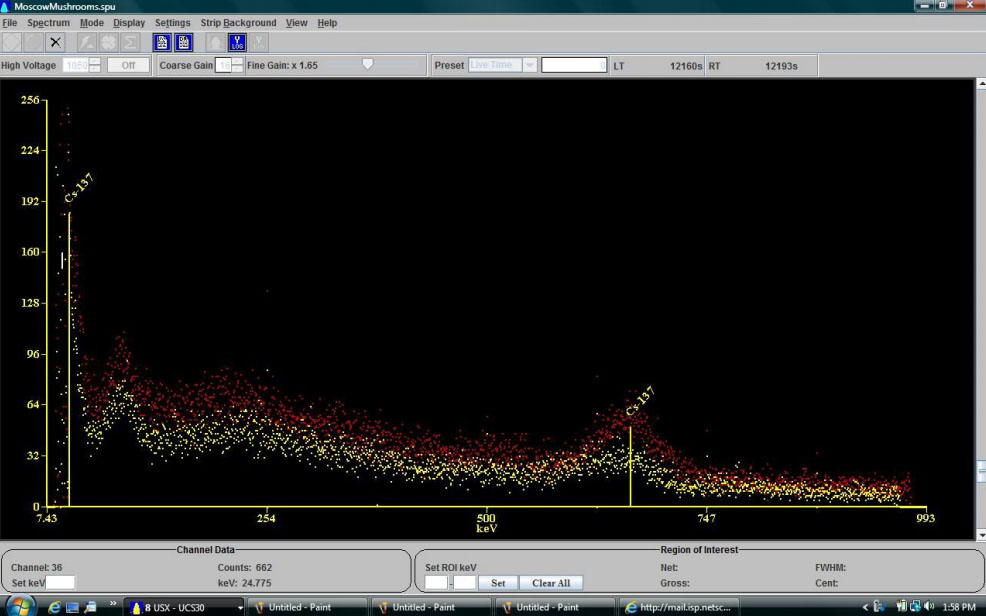Click the disabled peak-finder toolbar icon
Screen dimensions: 986x616
coord(87,42)
